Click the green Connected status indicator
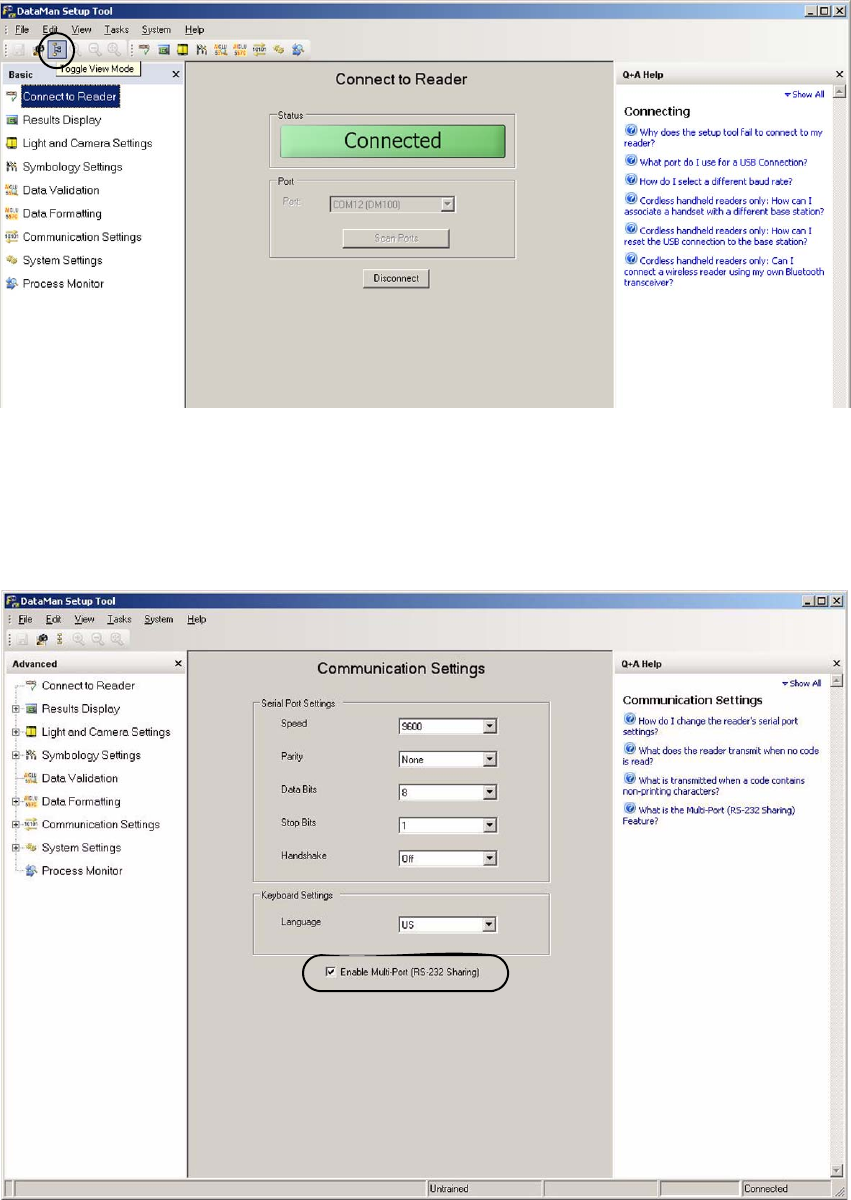 tap(393, 141)
